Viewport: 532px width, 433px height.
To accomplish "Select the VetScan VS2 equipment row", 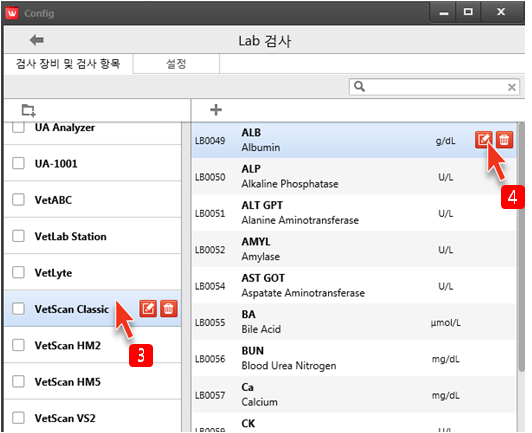I will coord(93,417).
